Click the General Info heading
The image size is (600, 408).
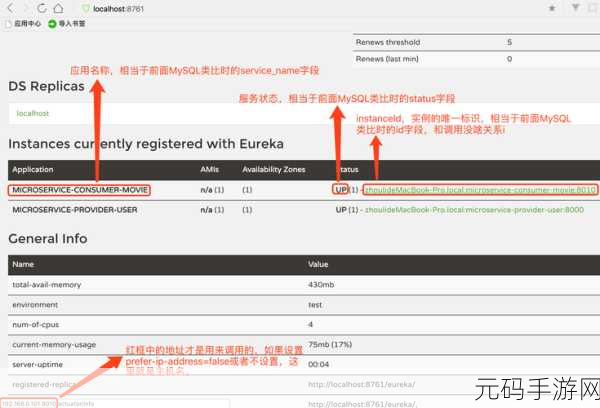[x=48, y=238]
